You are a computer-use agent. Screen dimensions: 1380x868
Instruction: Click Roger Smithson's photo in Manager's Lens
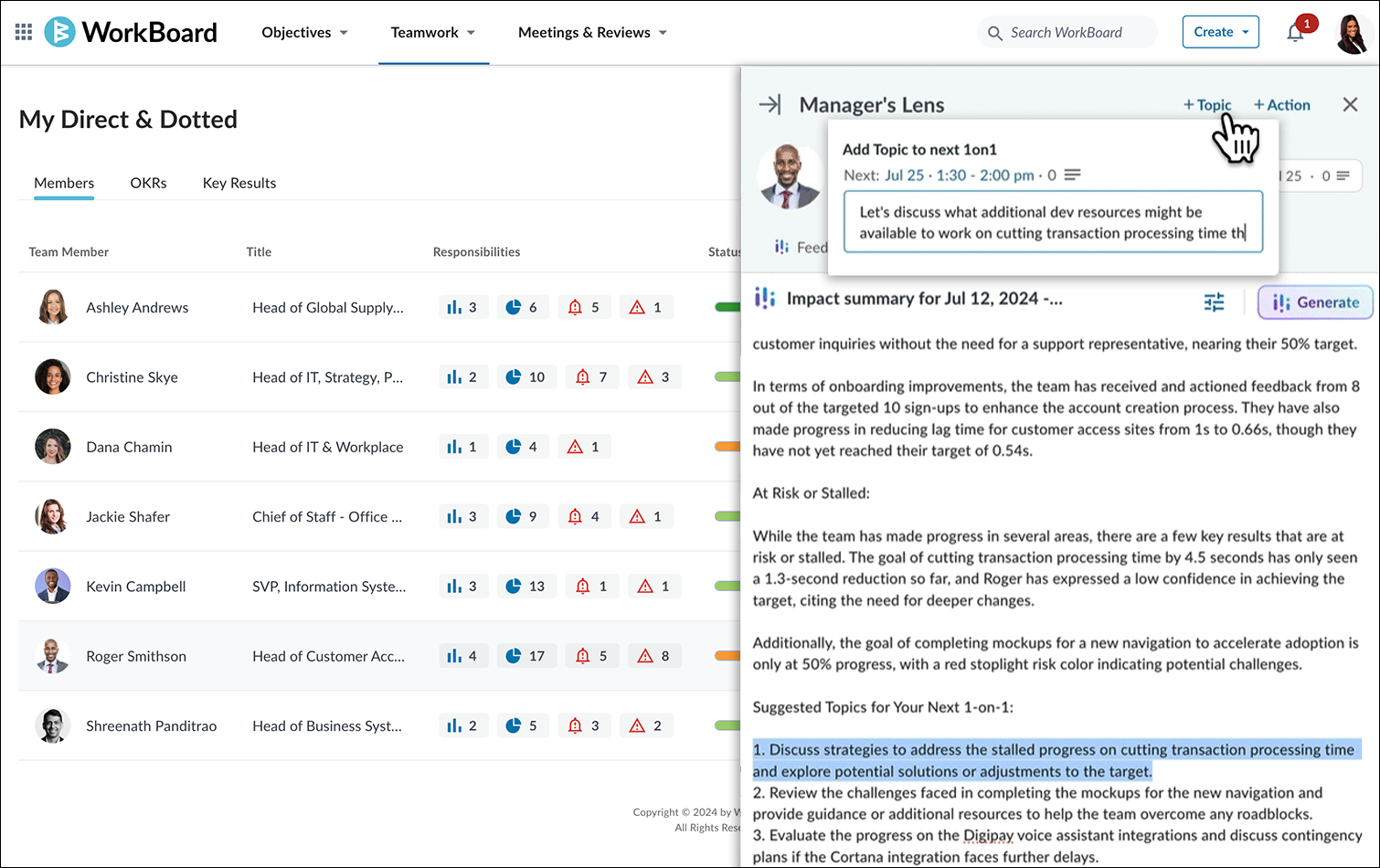(789, 176)
